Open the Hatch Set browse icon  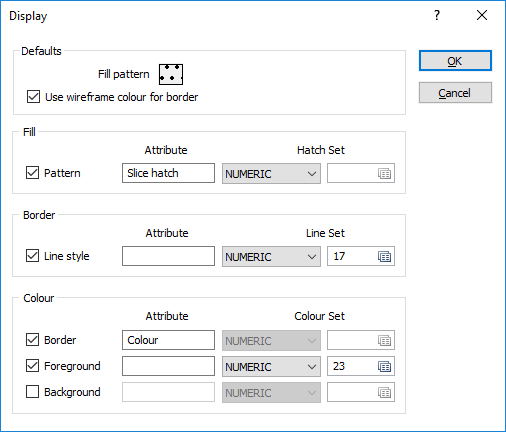click(384, 174)
